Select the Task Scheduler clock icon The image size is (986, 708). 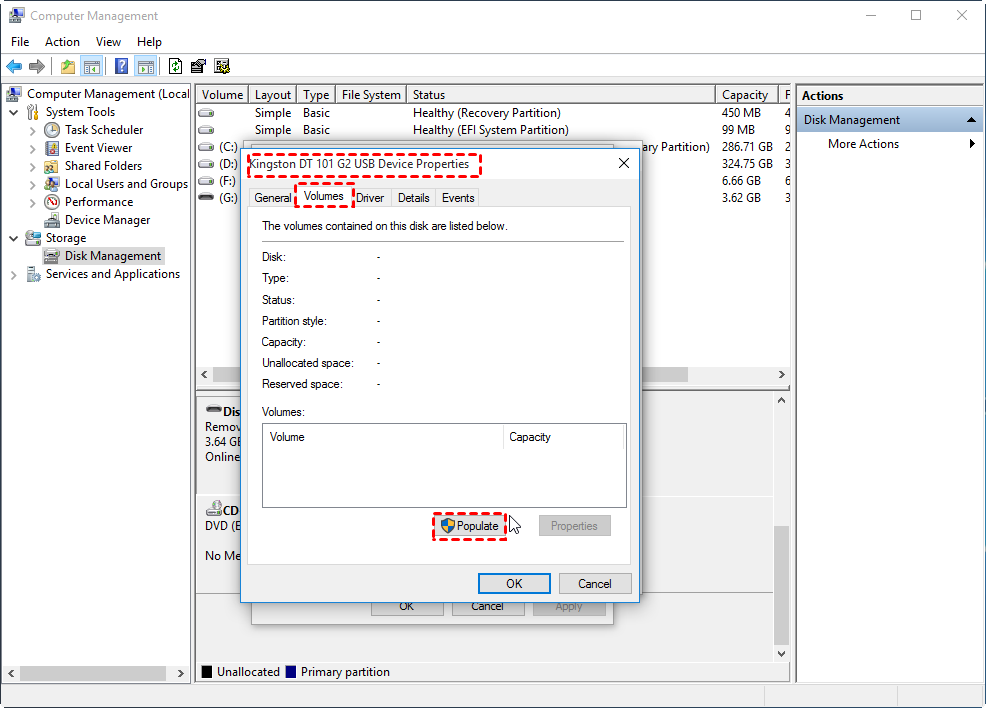(x=52, y=130)
